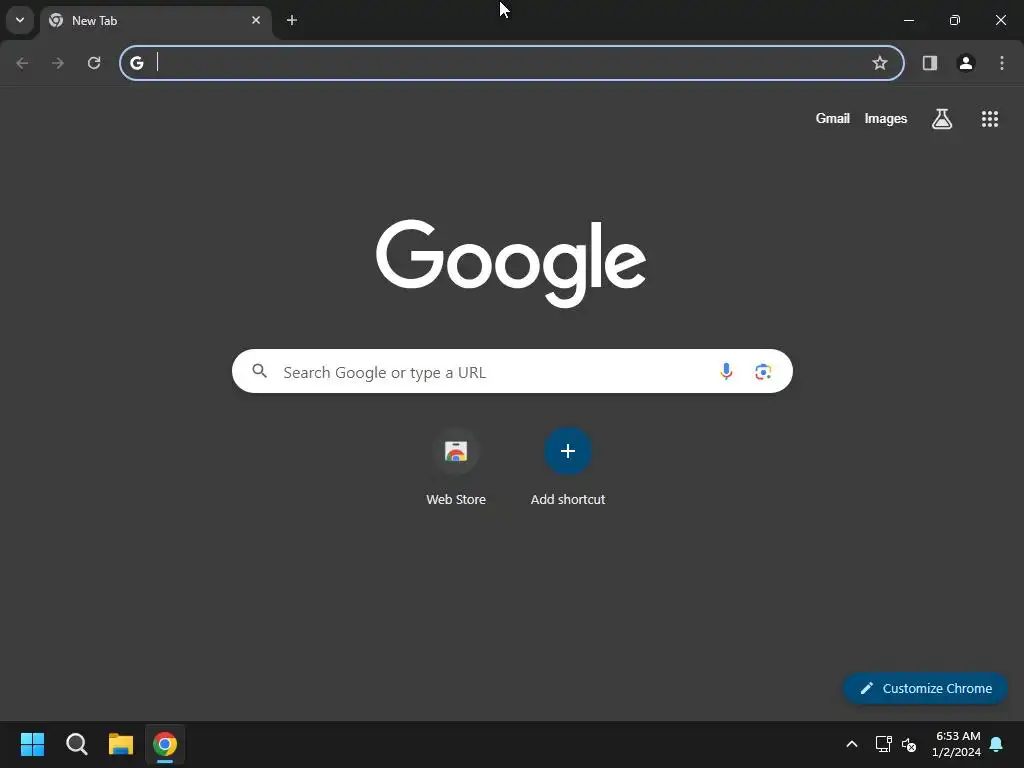The image size is (1024, 768).
Task: Restore down the Chrome window
Action: point(955,20)
